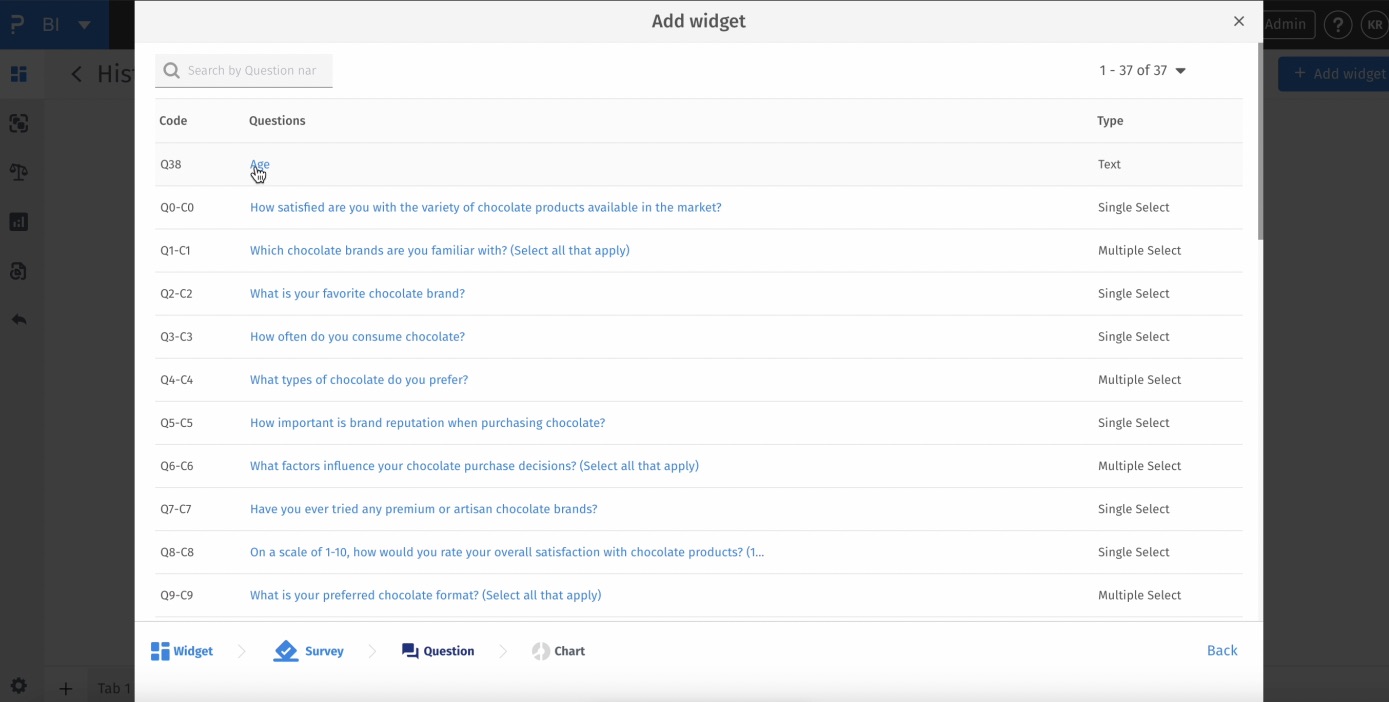The image size is (1389, 702).
Task: Click the magnifier icon in the search box
Action: (171, 71)
